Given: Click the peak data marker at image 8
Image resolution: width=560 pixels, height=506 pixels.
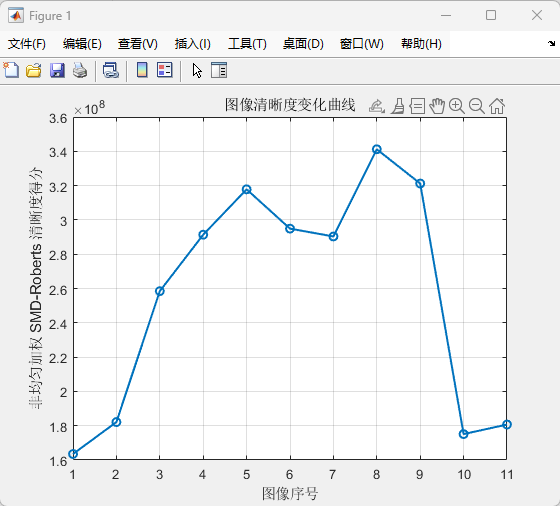Looking at the screenshot, I should 376,149.
